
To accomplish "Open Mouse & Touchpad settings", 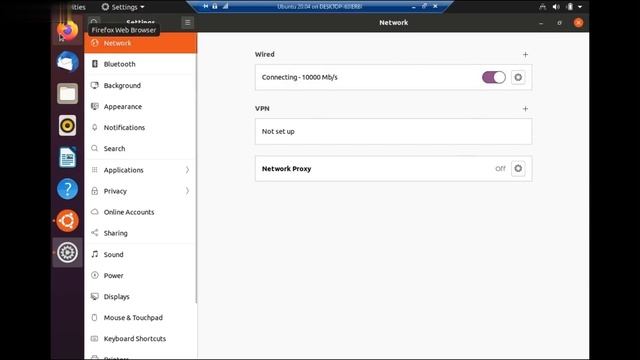I will [x=140, y=318].
